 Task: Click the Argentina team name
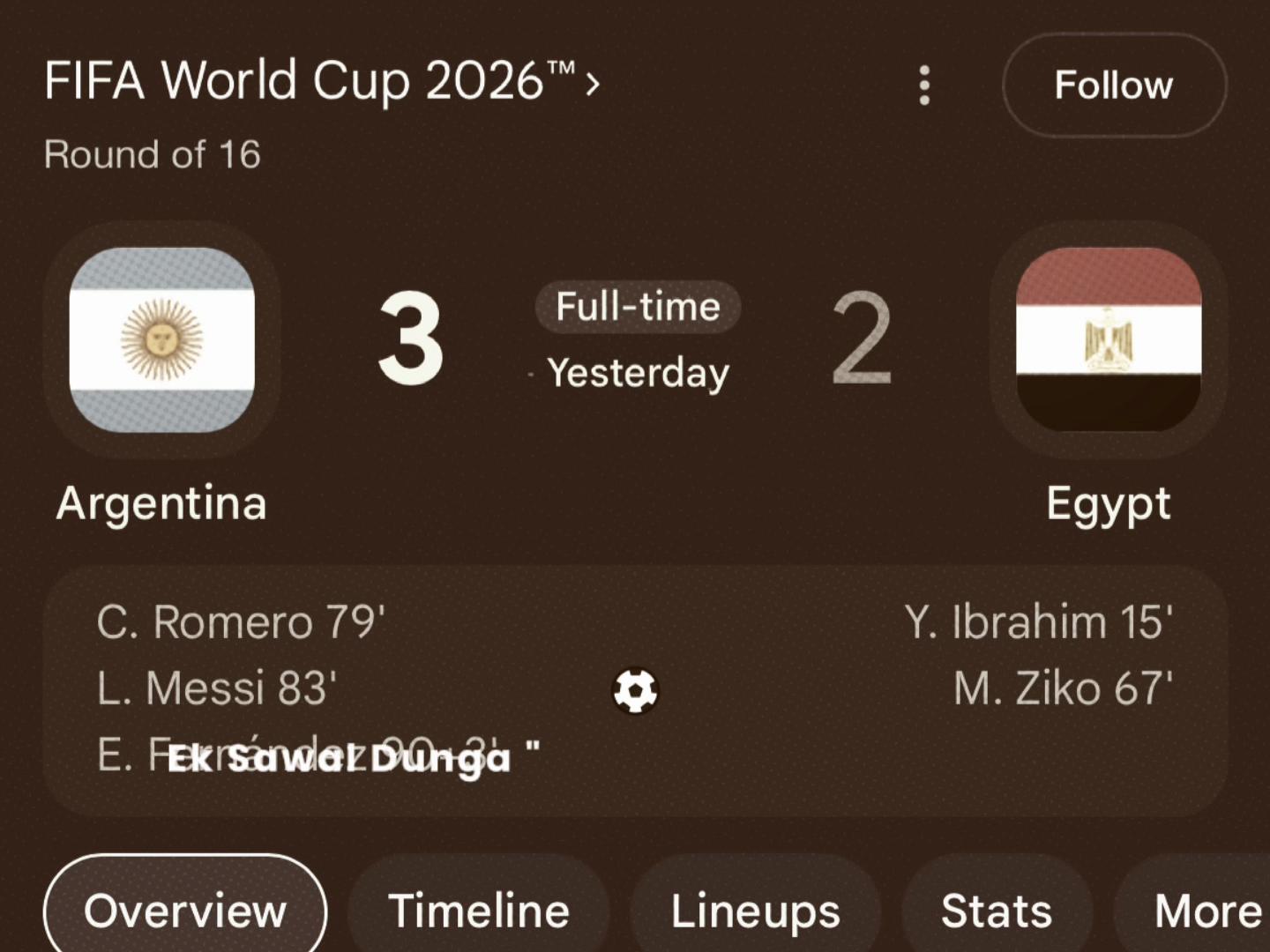coord(161,503)
